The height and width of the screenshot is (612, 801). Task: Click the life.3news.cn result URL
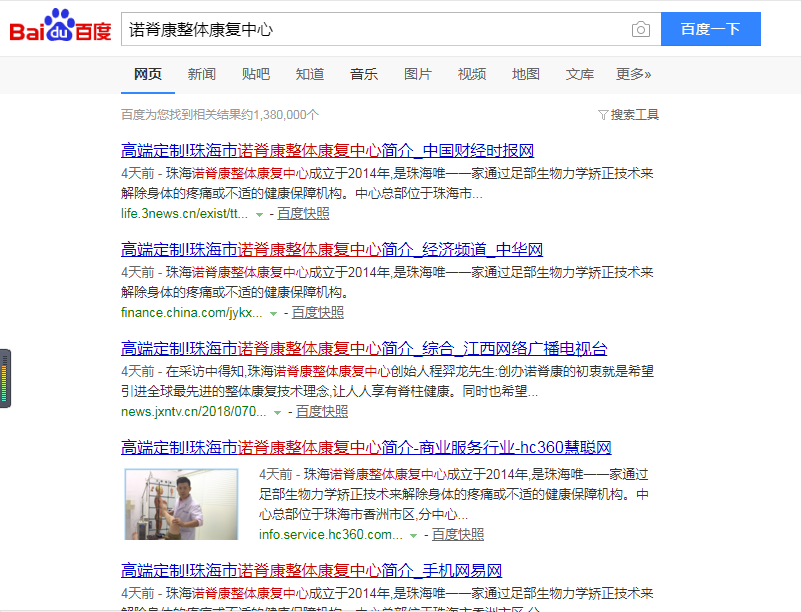[184, 214]
